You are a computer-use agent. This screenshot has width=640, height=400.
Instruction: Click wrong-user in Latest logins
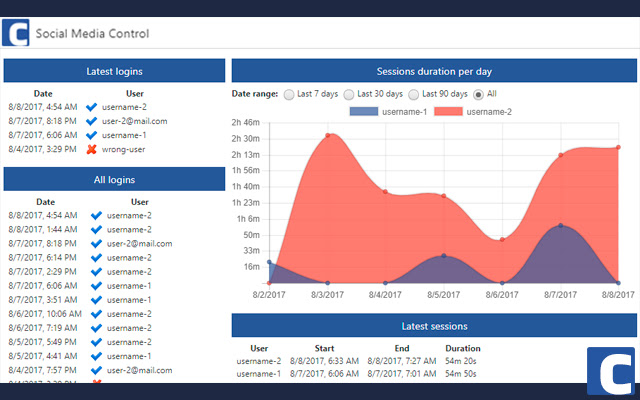[x=123, y=149]
